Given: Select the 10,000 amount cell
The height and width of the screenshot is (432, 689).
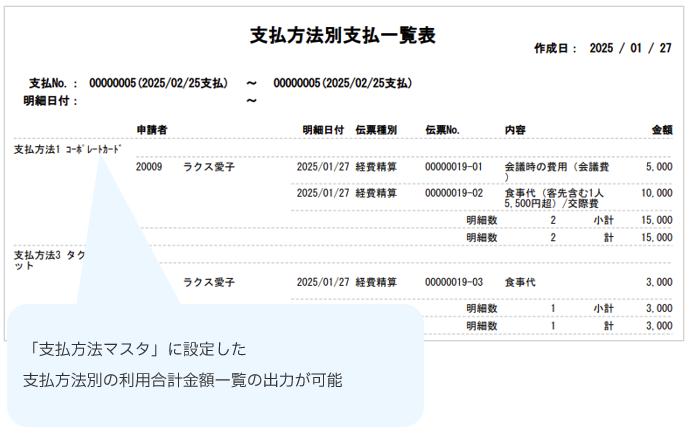Looking at the screenshot, I should click(x=657, y=193).
